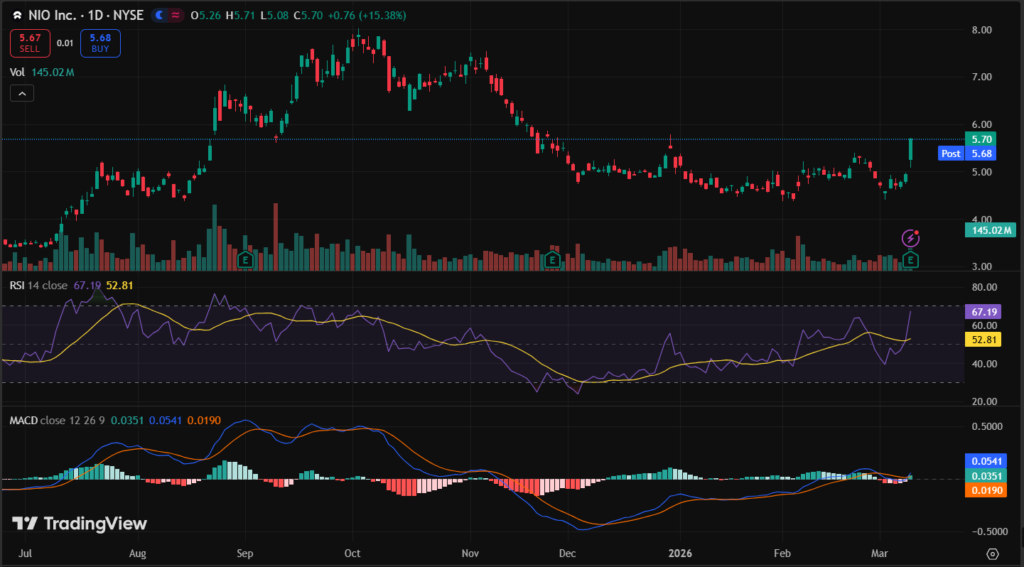Click the latest earnings E marker near March

[x=910, y=259]
